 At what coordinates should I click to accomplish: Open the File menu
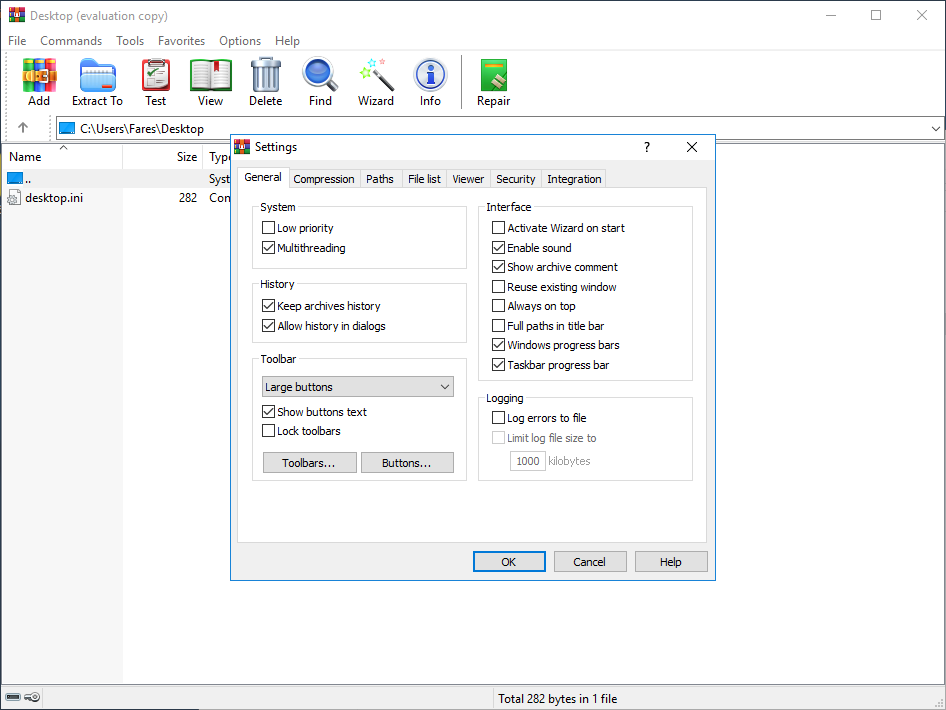click(x=17, y=40)
